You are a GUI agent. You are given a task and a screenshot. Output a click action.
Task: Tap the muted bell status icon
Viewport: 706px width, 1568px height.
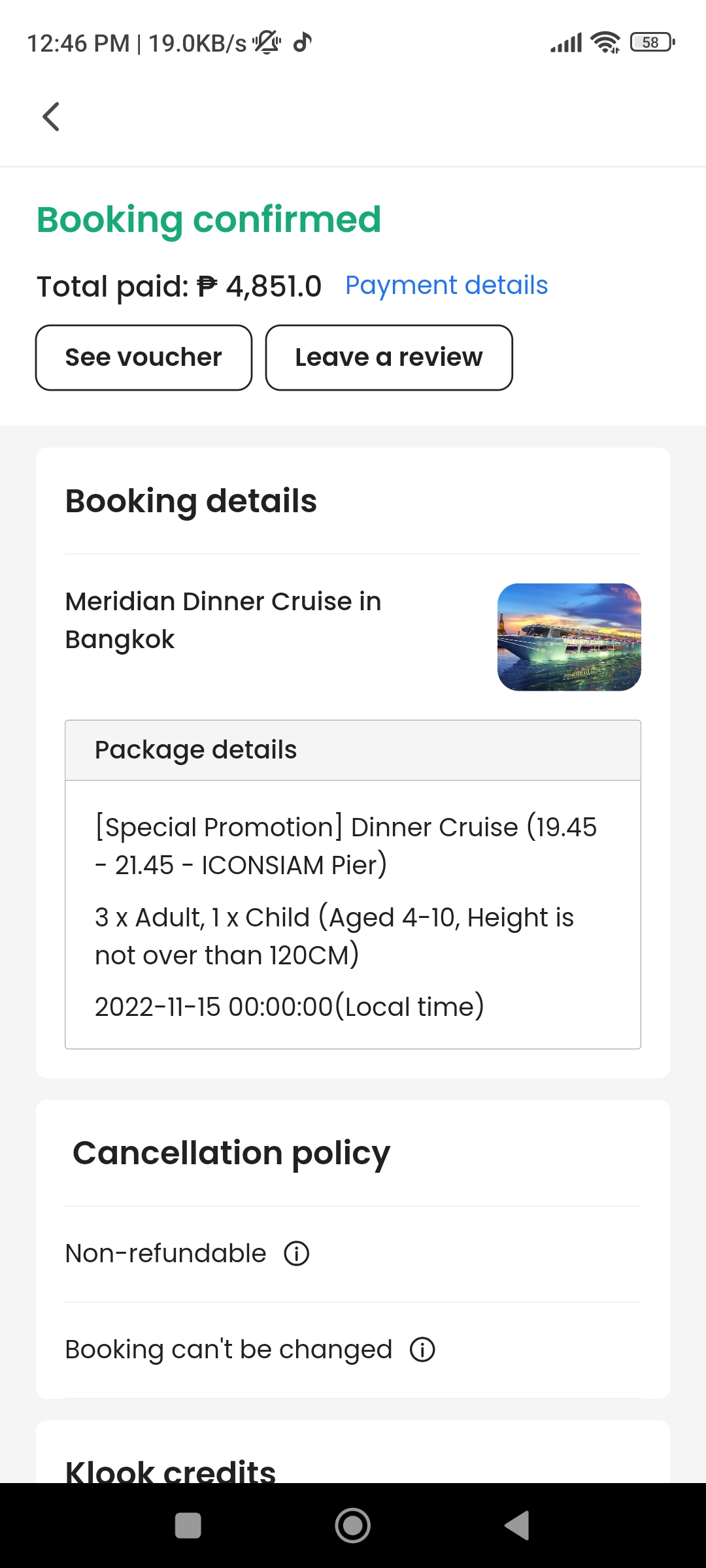pyautogui.click(x=267, y=43)
